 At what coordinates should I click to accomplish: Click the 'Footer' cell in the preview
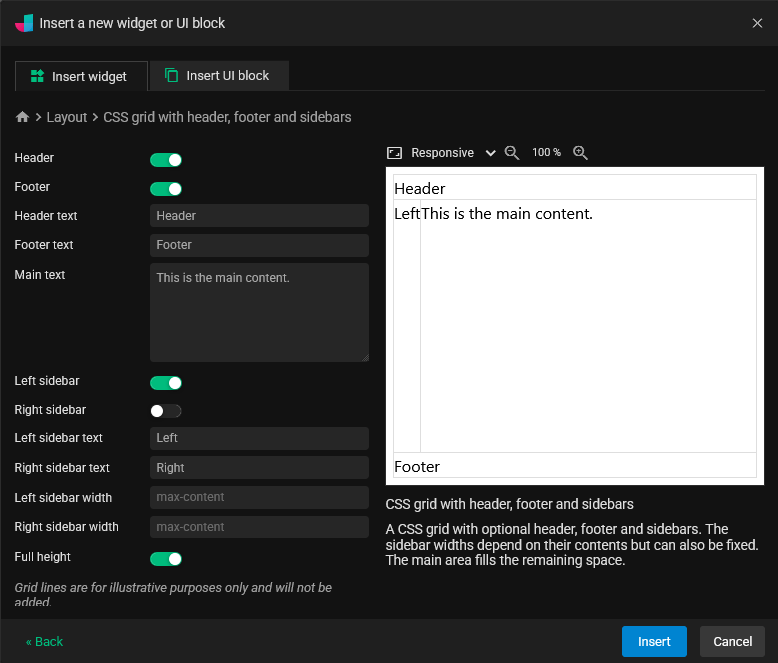[x=575, y=465]
